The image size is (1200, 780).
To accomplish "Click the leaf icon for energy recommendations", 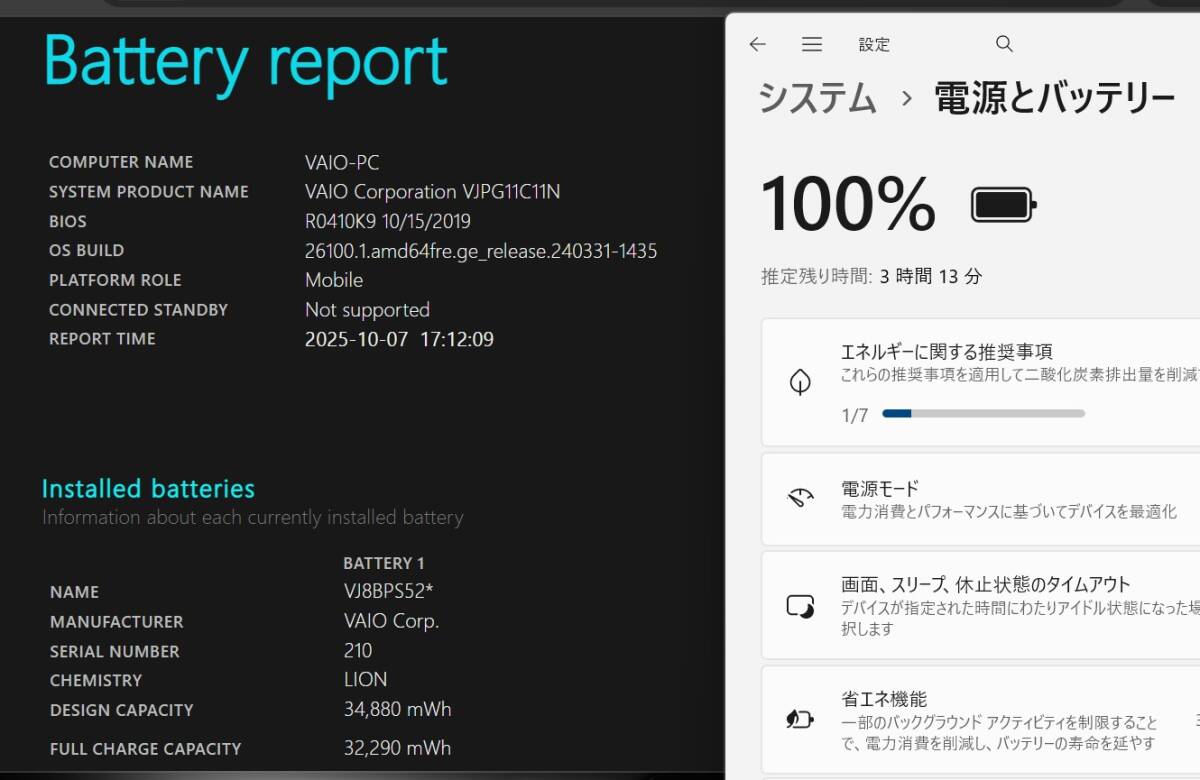I will (x=799, y=382).
